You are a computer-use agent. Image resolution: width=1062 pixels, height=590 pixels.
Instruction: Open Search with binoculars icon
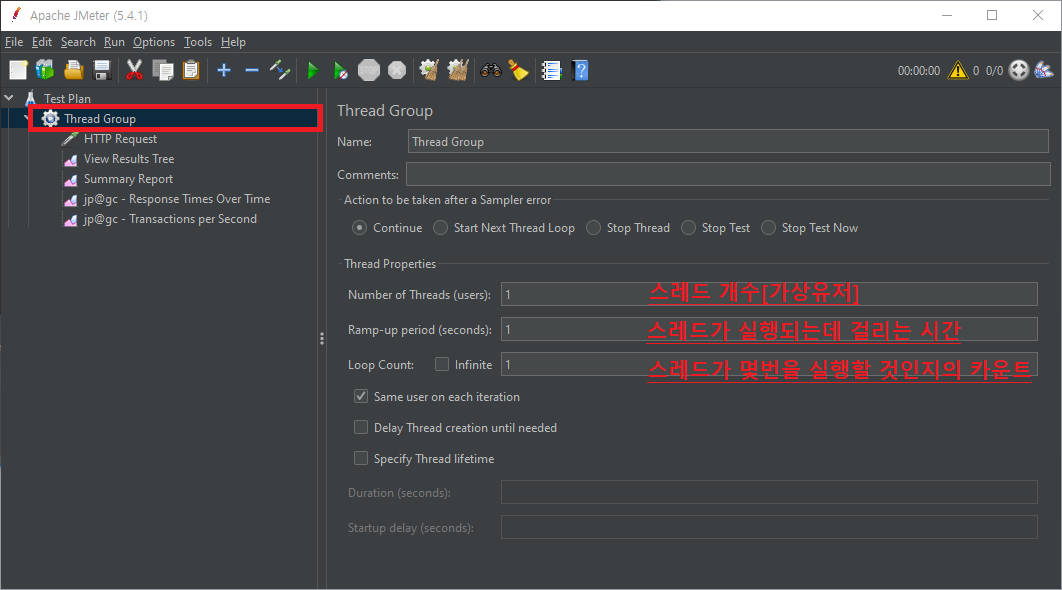point(490,70)
